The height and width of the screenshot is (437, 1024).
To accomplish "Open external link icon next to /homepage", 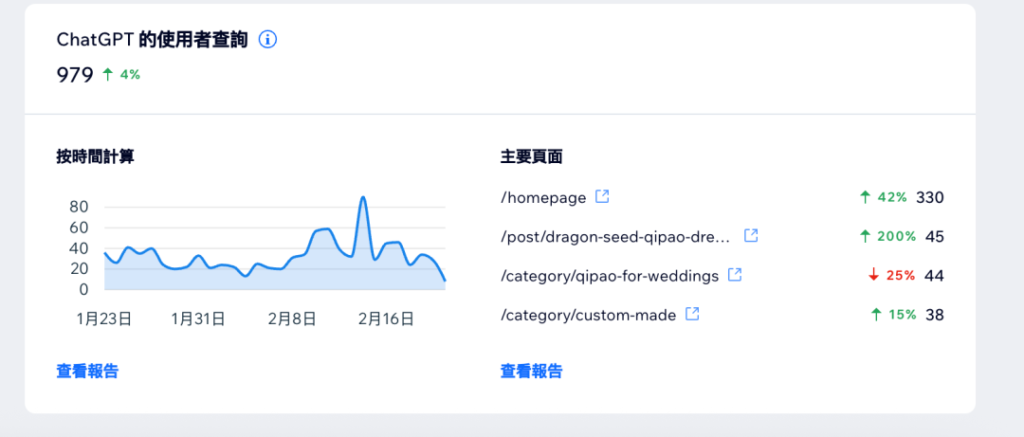I will click(x=602, y=197).
